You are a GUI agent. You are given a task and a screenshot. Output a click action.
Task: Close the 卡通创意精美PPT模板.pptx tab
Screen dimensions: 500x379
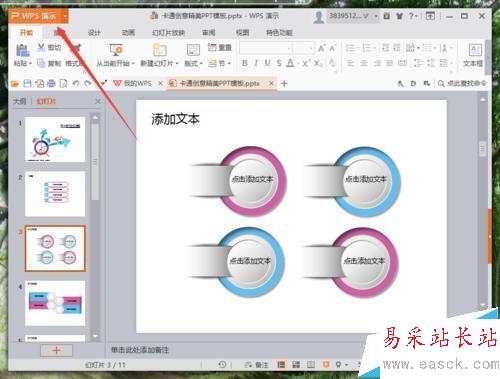point(272,83)
